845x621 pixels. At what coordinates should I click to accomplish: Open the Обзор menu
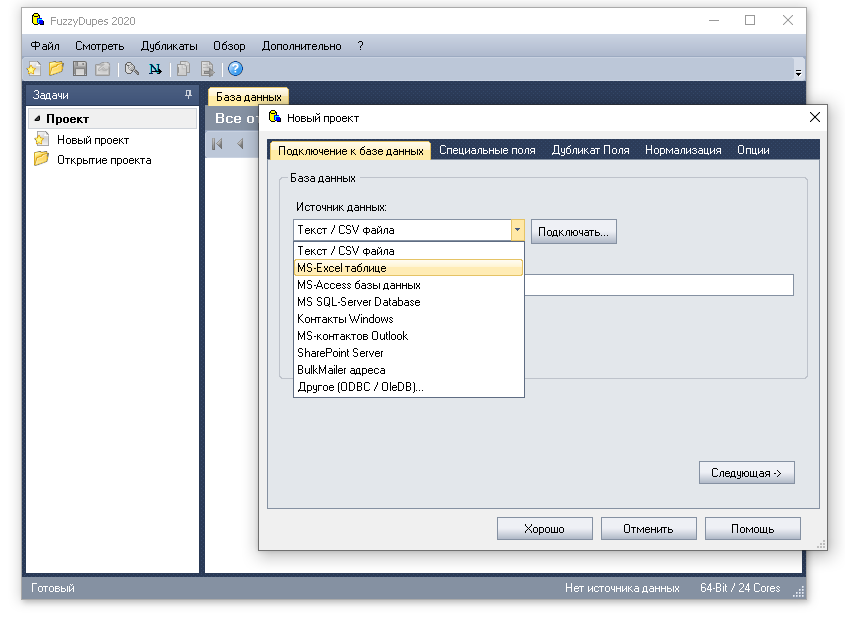229,46
